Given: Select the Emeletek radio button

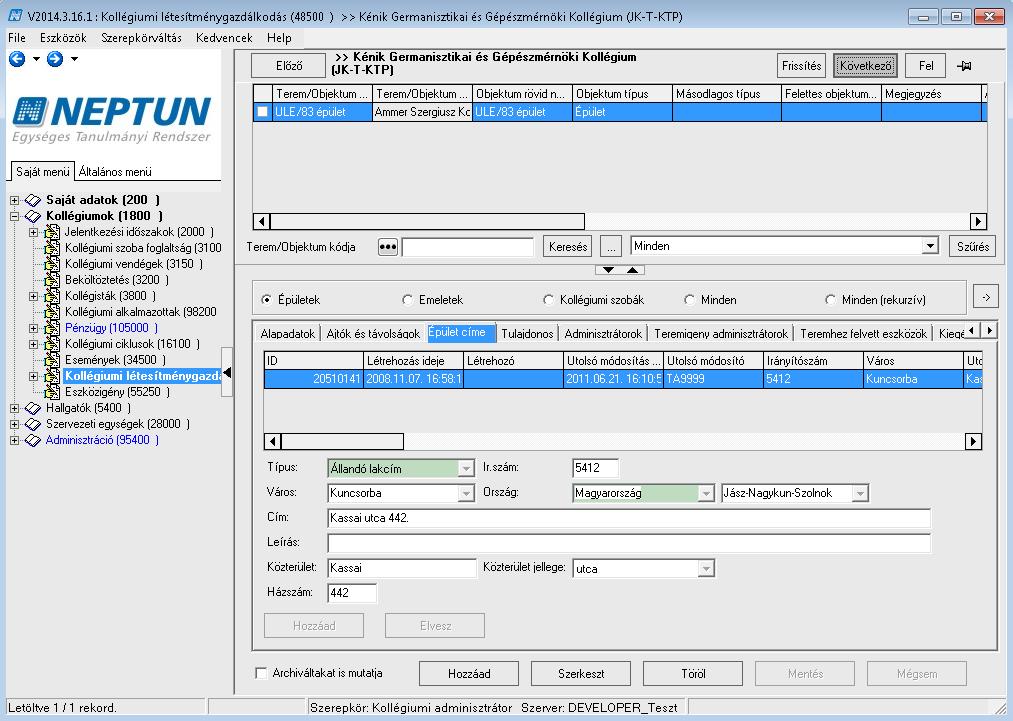Looking at the screenshot, I should click(407, 300).
